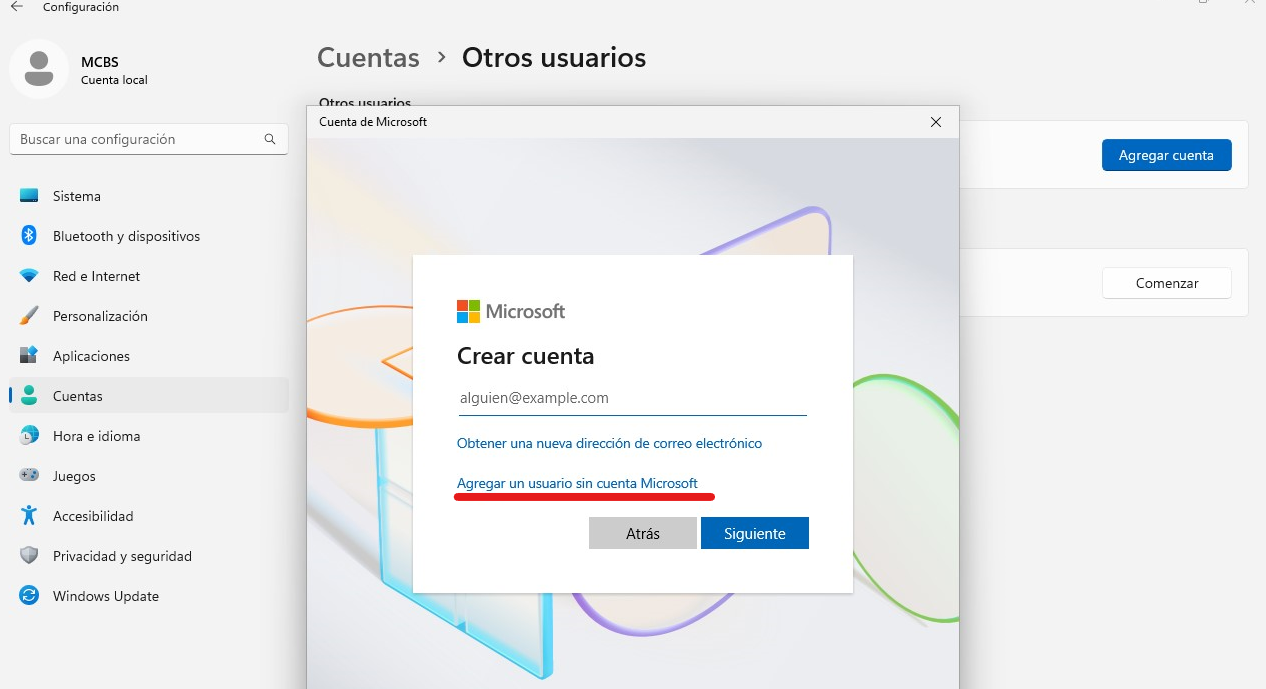The width and height of the screenshot is (1266, 689).
Task: Click the Atrás button in dialog
Action: point(643,533)
